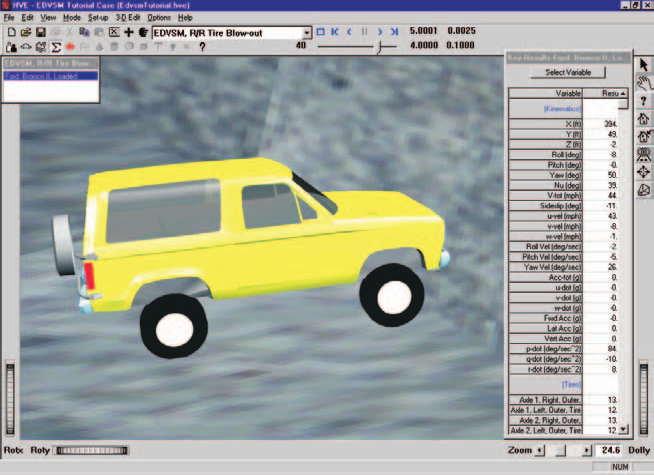The width and height of the screenshot is (654, 475).
Task: Click the seek crosshair viewer icon
Action: 644,172
